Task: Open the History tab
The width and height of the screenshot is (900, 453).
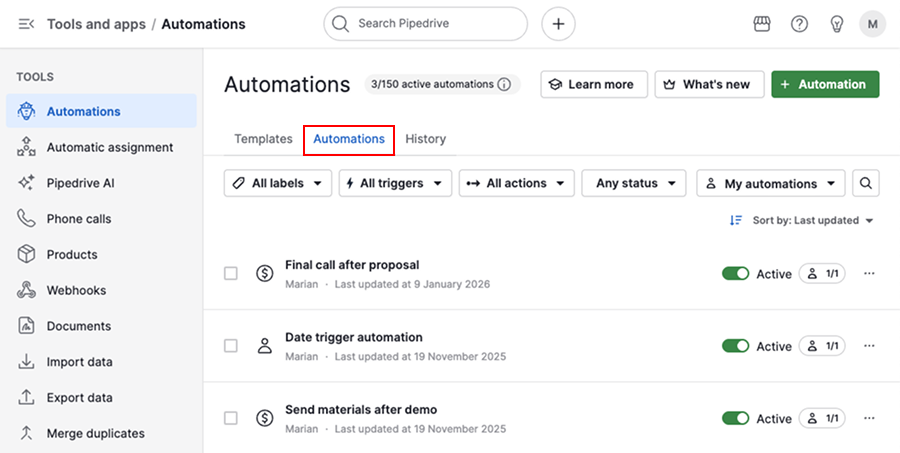Action: (x=425, y=139)
